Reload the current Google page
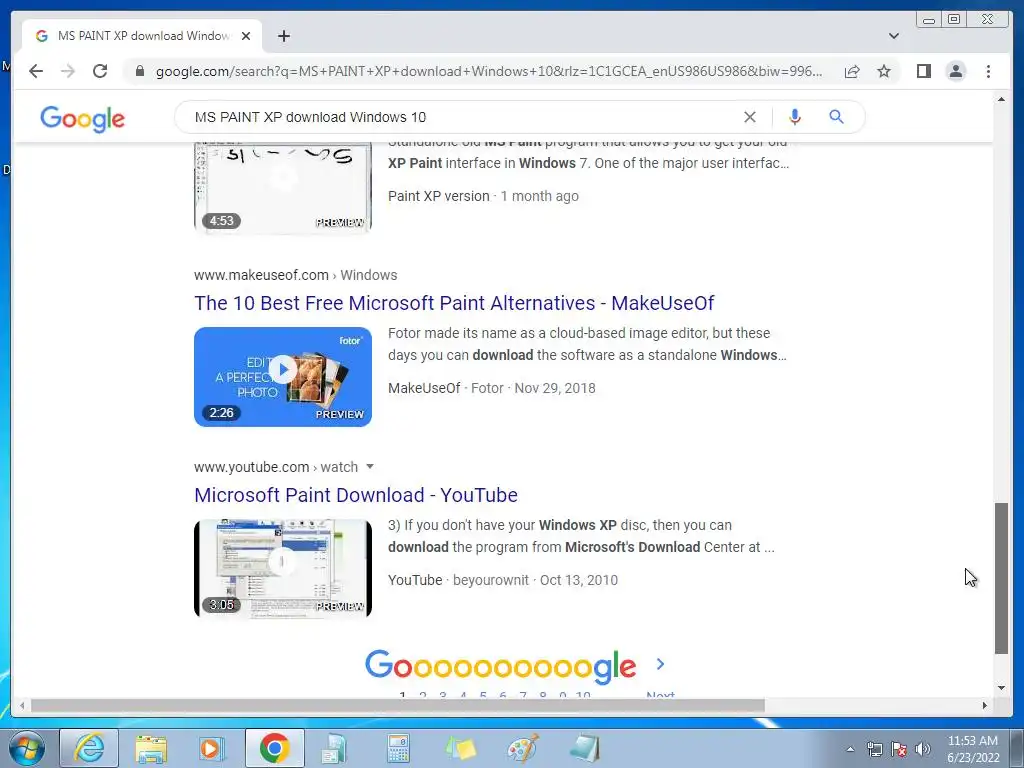This screenshot has width=1024, height=768. click(x=100, y=71)
